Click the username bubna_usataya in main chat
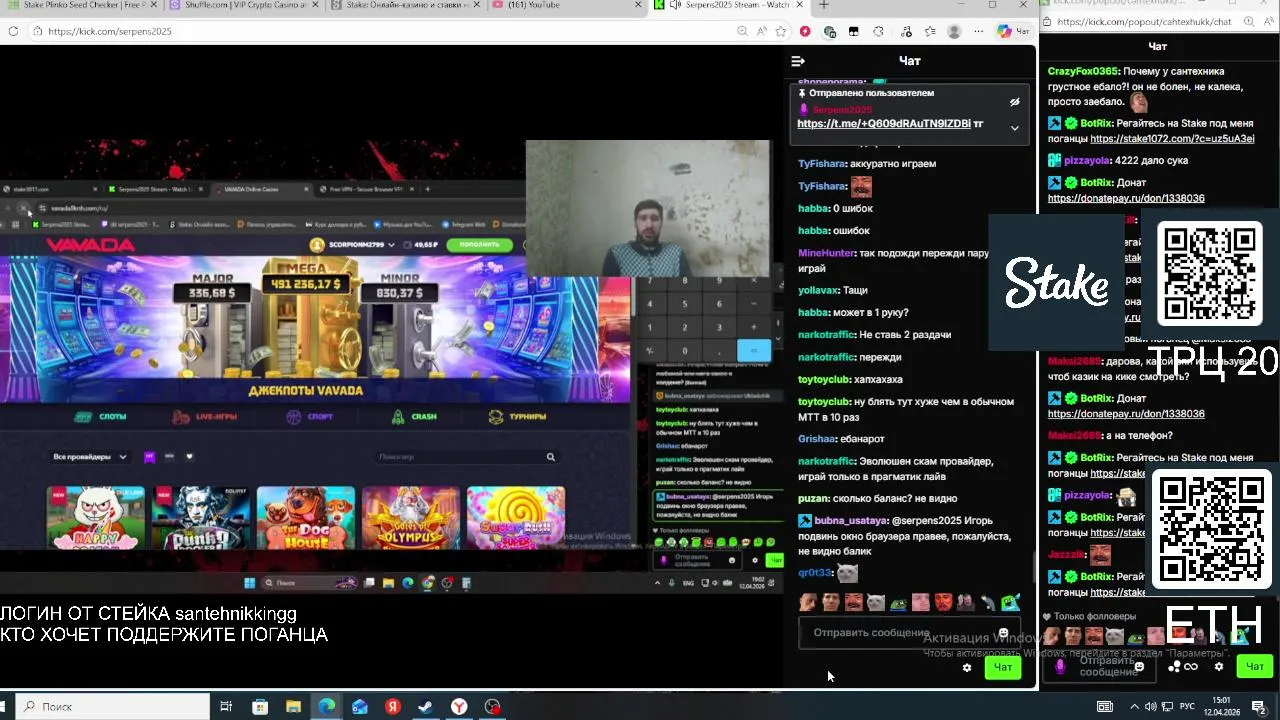The height and width of the screenshot is (720, 1280). 851,521
